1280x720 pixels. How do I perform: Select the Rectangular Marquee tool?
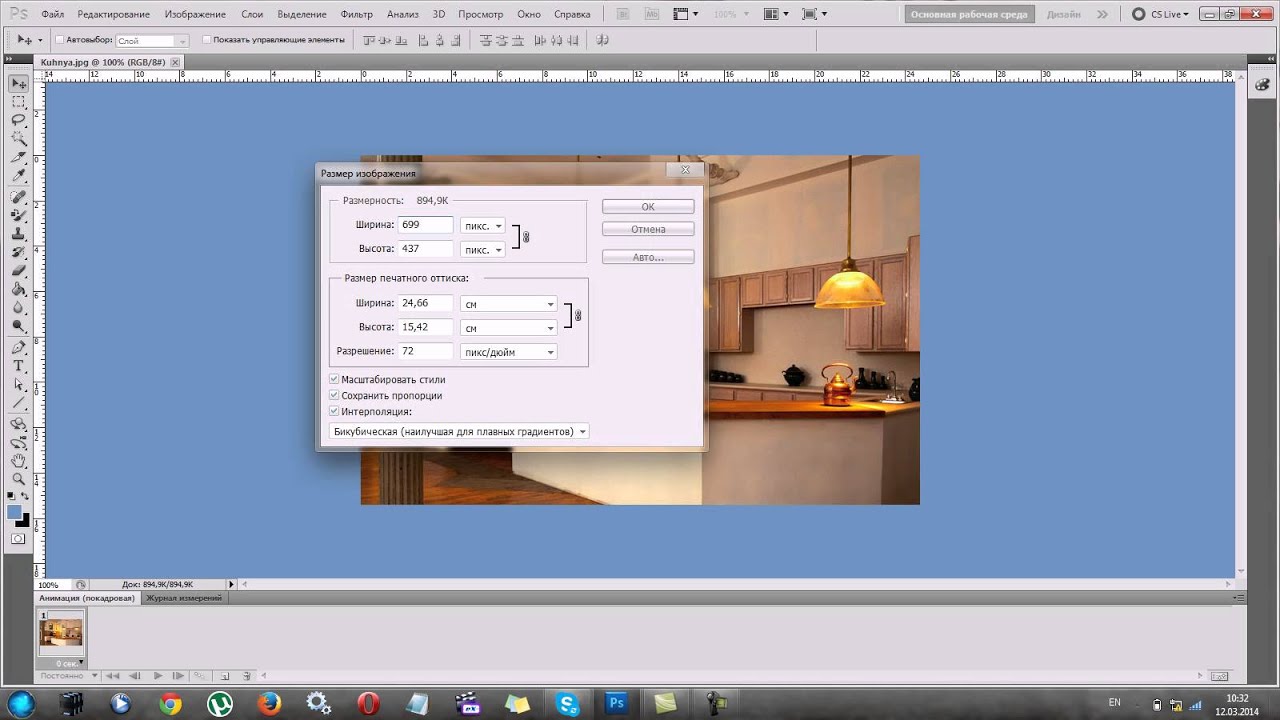click(18, 102)
